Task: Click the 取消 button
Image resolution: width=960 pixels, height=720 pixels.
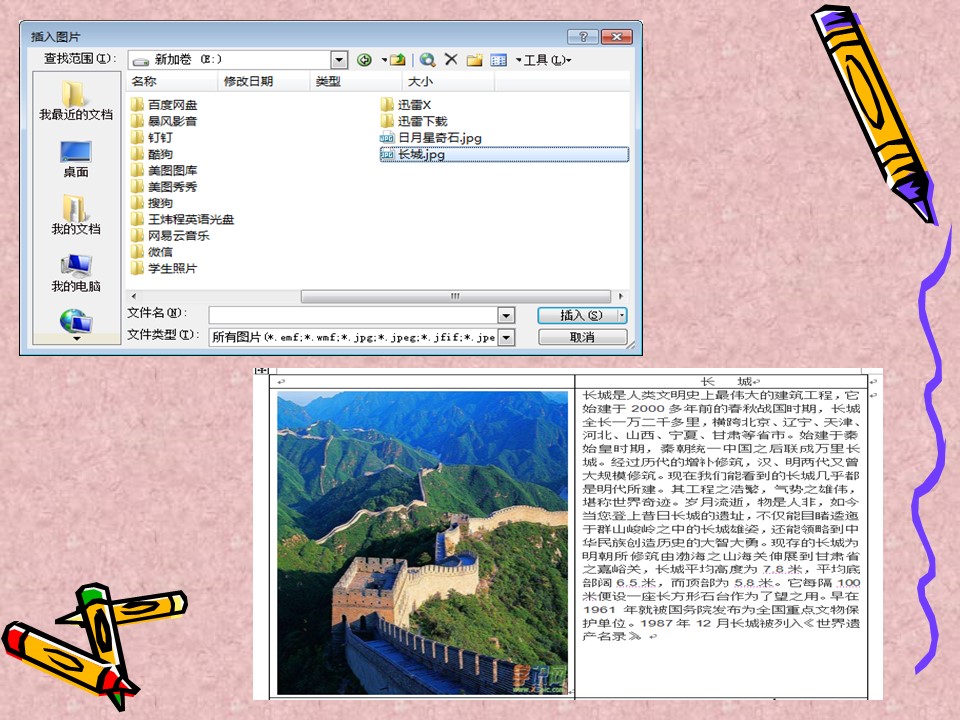Action: click(582, 337)
